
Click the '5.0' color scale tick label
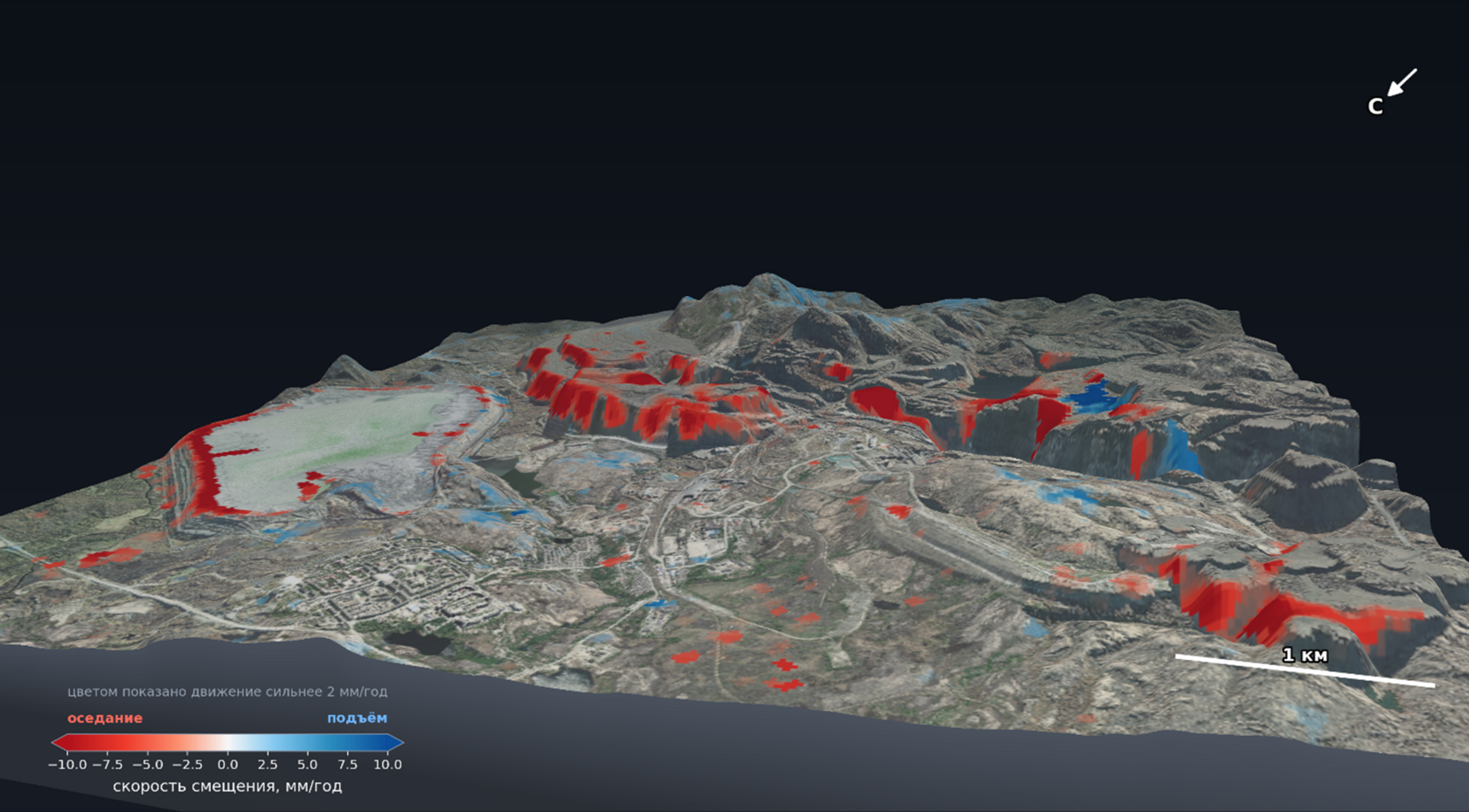click(308, 764)
